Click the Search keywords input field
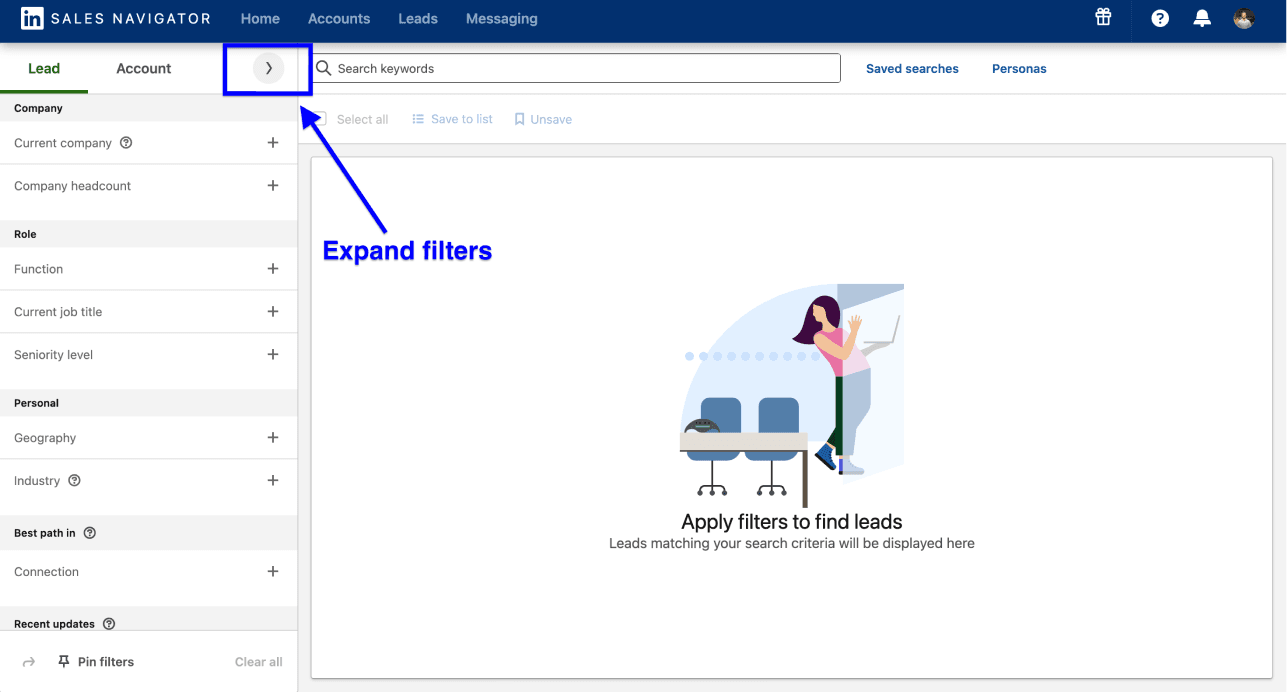The height and width of the screenshot is (700, 1287). (577, 68)
